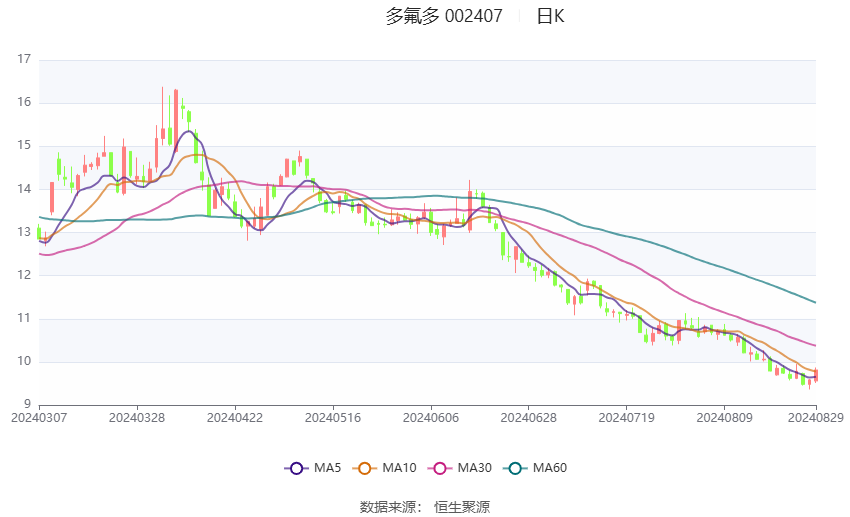Click the x-axis date label 20240328

coord(137,418)
